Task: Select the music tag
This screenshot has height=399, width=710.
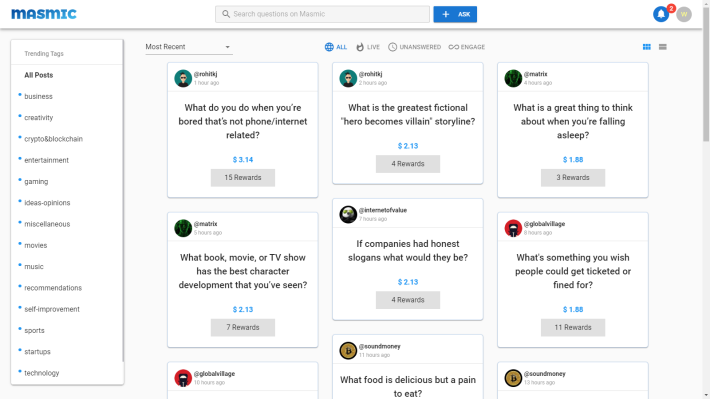Action: click(34, 267)
